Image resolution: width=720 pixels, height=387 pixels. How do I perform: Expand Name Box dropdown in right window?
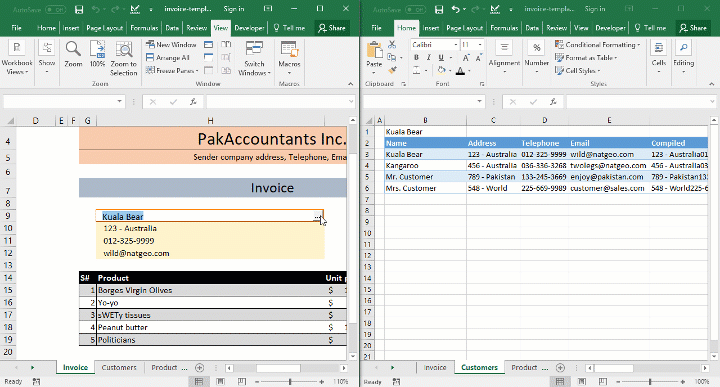(x=479, y=101)
